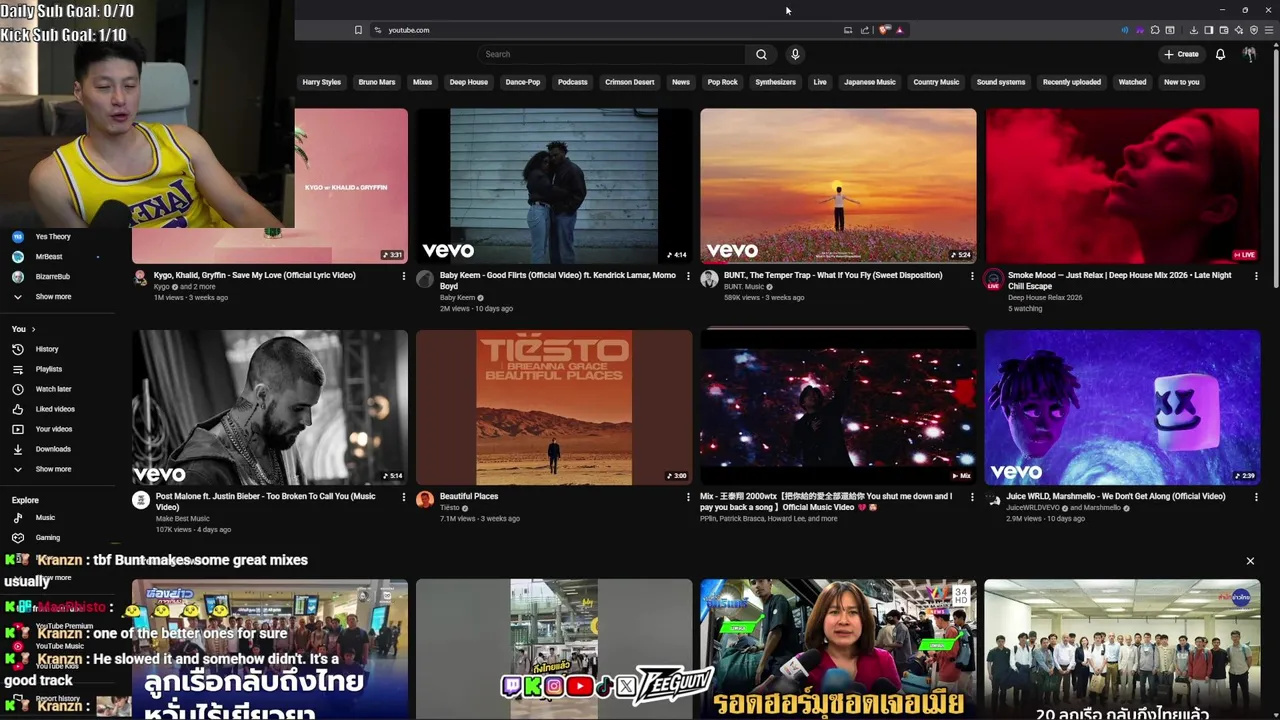Image resolution: width=1280 pixels, height=720 pixels.
Task: Click the Music note icon under Explore
Action: [x=17, y=518]
